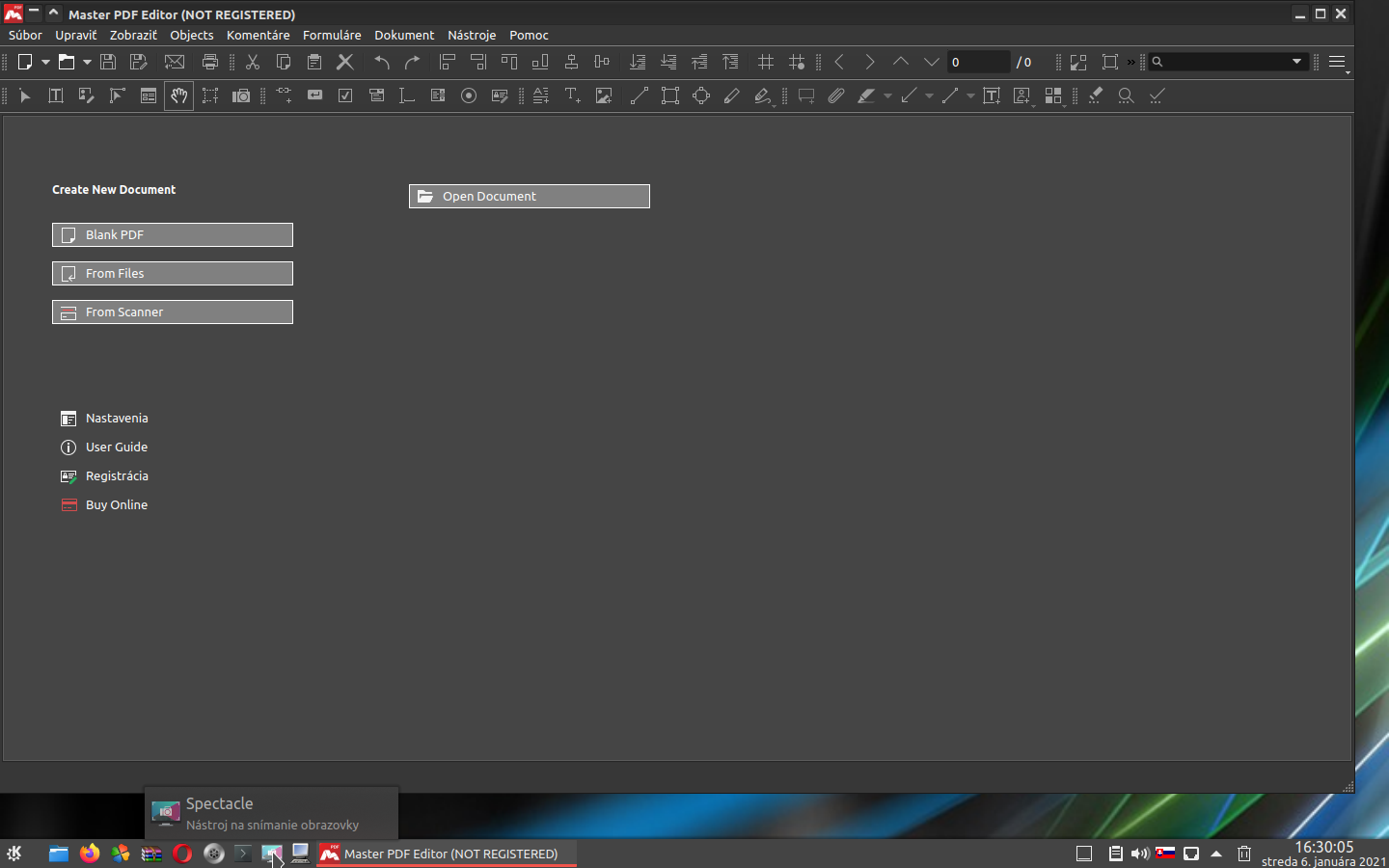Go to next page with right chevron
The height and width of the screenshot is (868, 1389).
(870, 62)
